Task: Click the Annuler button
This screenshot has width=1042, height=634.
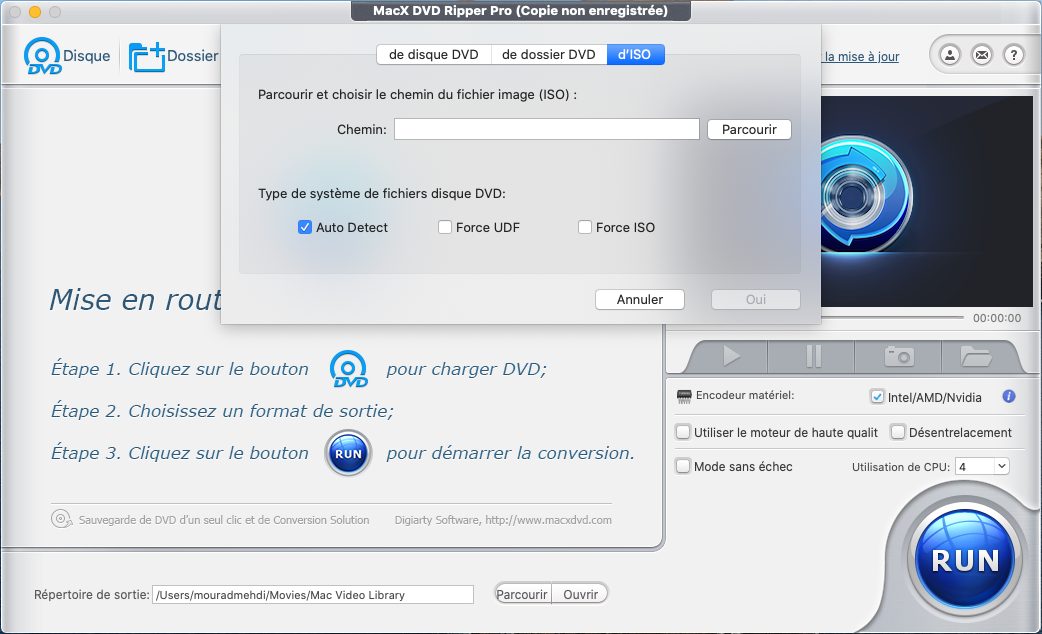Action: (639, 300)
